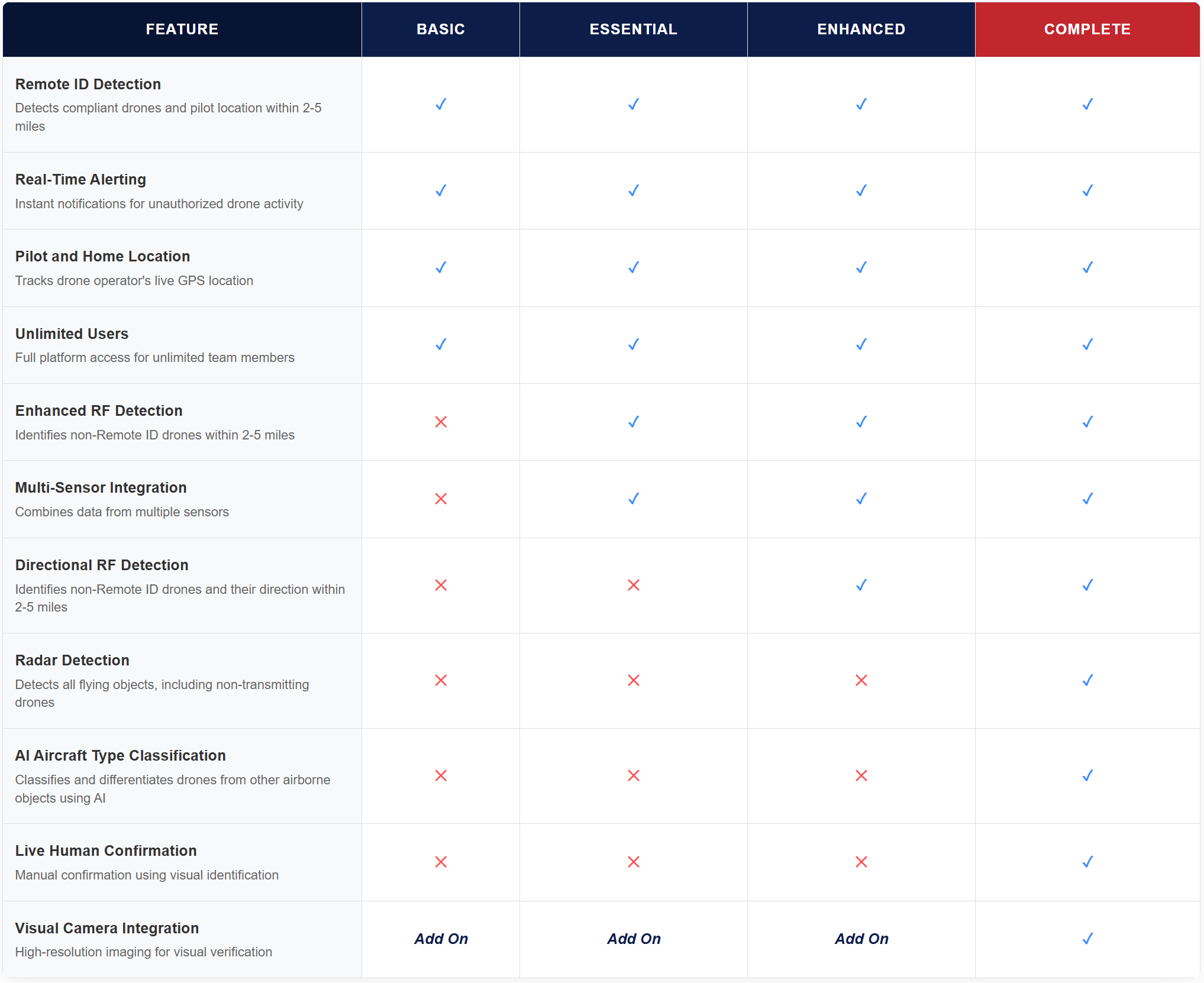
Task: Click Add On under the Enhanced column
Action: (x=861, y=939)
